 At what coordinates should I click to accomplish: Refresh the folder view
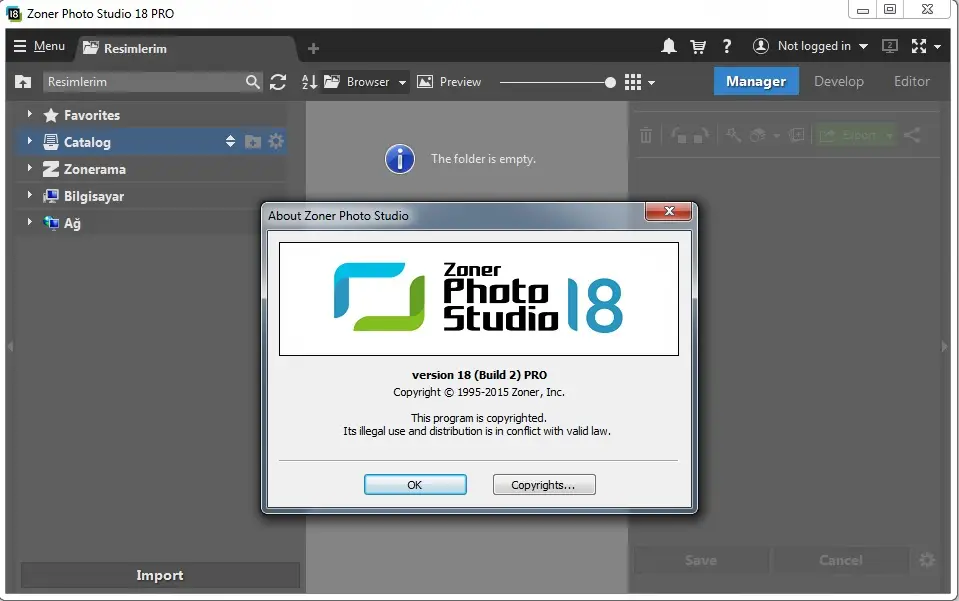pyautogui.click(x=278, y=82)
